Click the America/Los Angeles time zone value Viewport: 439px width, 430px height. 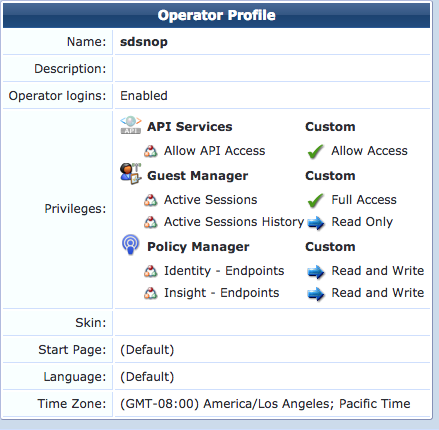(265, 404)
